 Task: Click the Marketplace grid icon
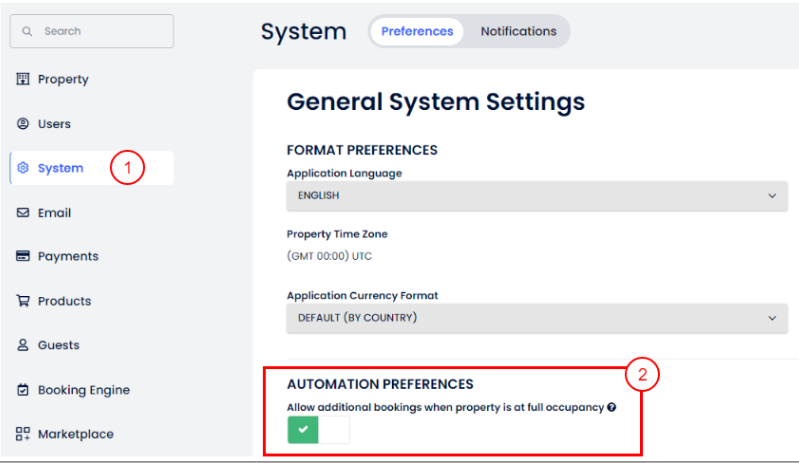pyautogui.click(x=23, y=434)
